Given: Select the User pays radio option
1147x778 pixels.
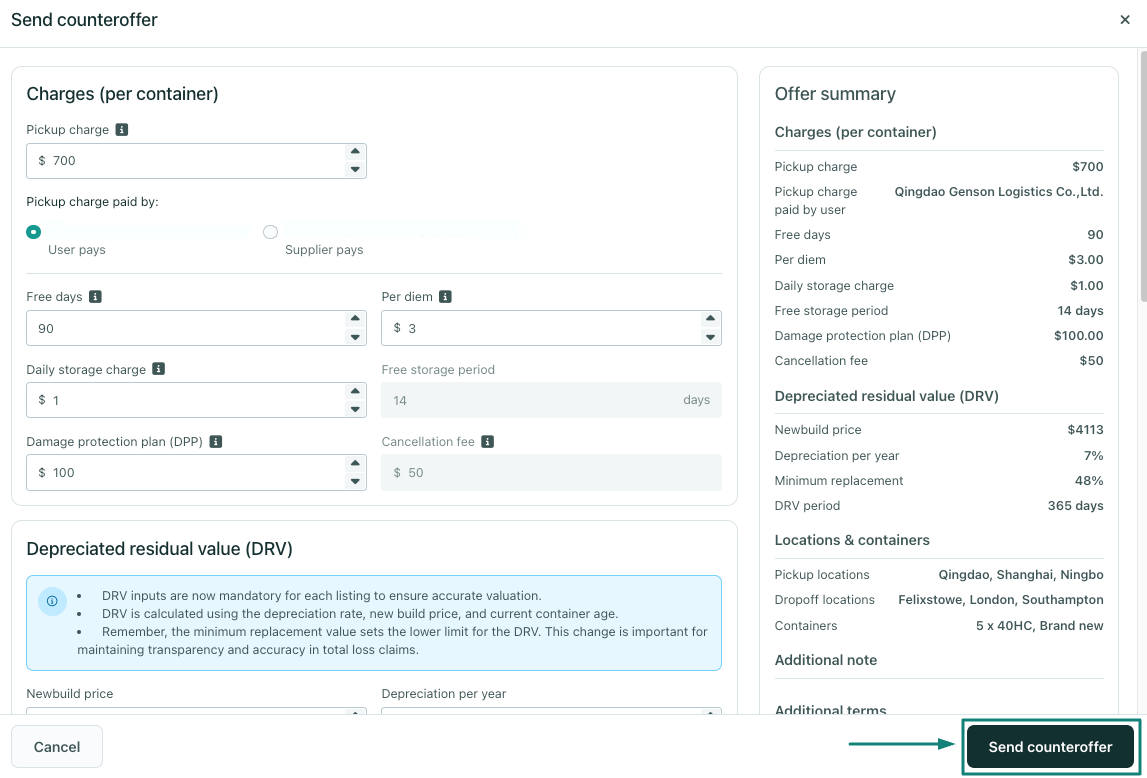Looking at the screenshot, I should [x=34, y=232].
